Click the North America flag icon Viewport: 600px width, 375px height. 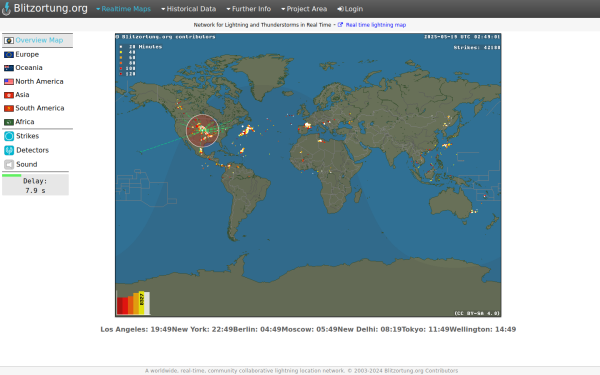[x=9, y=82]
